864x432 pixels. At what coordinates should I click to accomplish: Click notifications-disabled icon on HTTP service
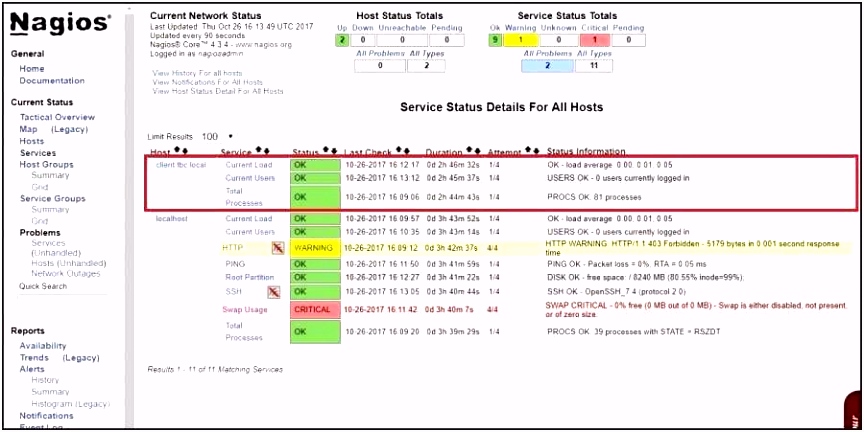(x=278, y=249)
